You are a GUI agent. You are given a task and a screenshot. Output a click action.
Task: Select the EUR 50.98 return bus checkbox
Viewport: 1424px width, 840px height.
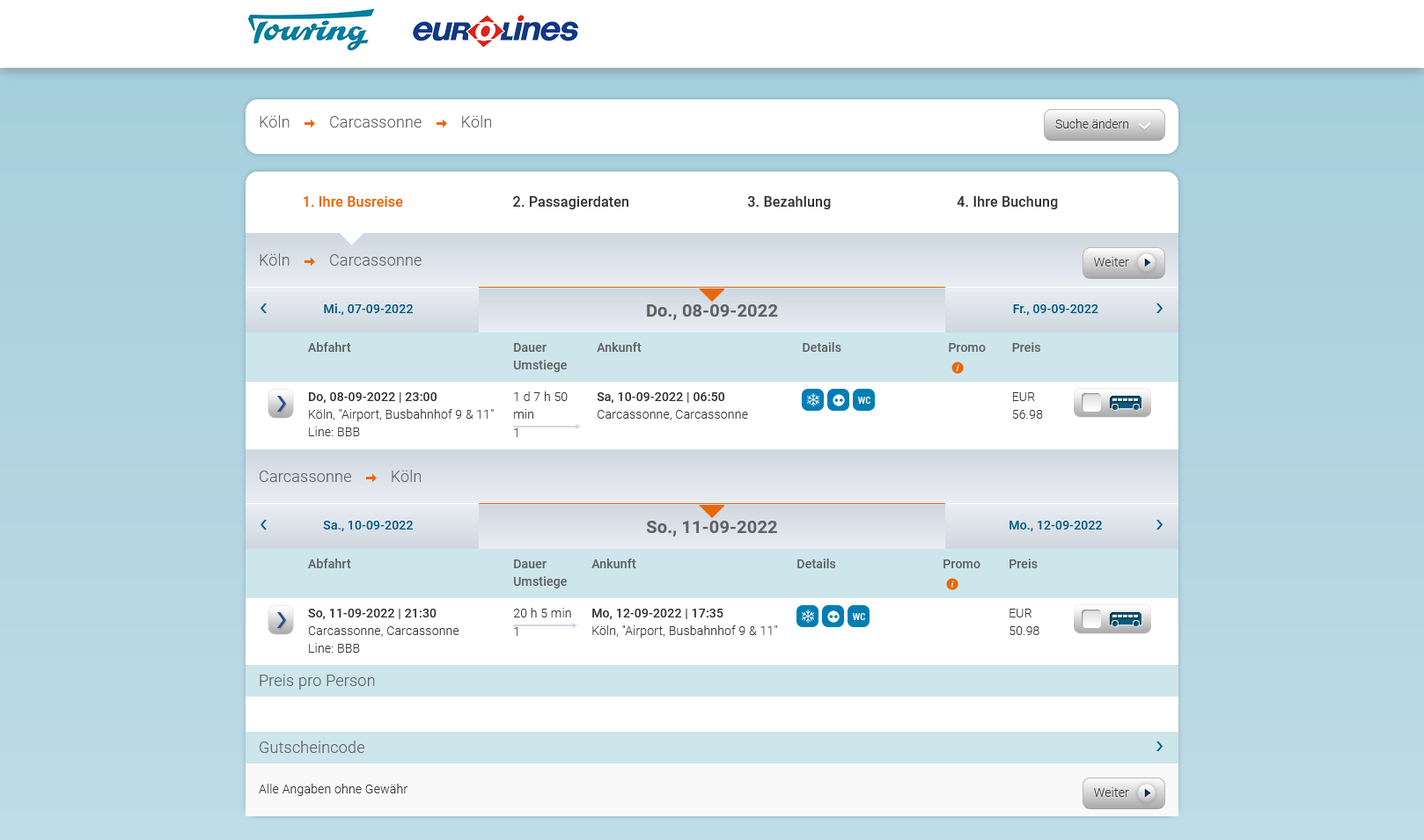(x=1091, y=619)
